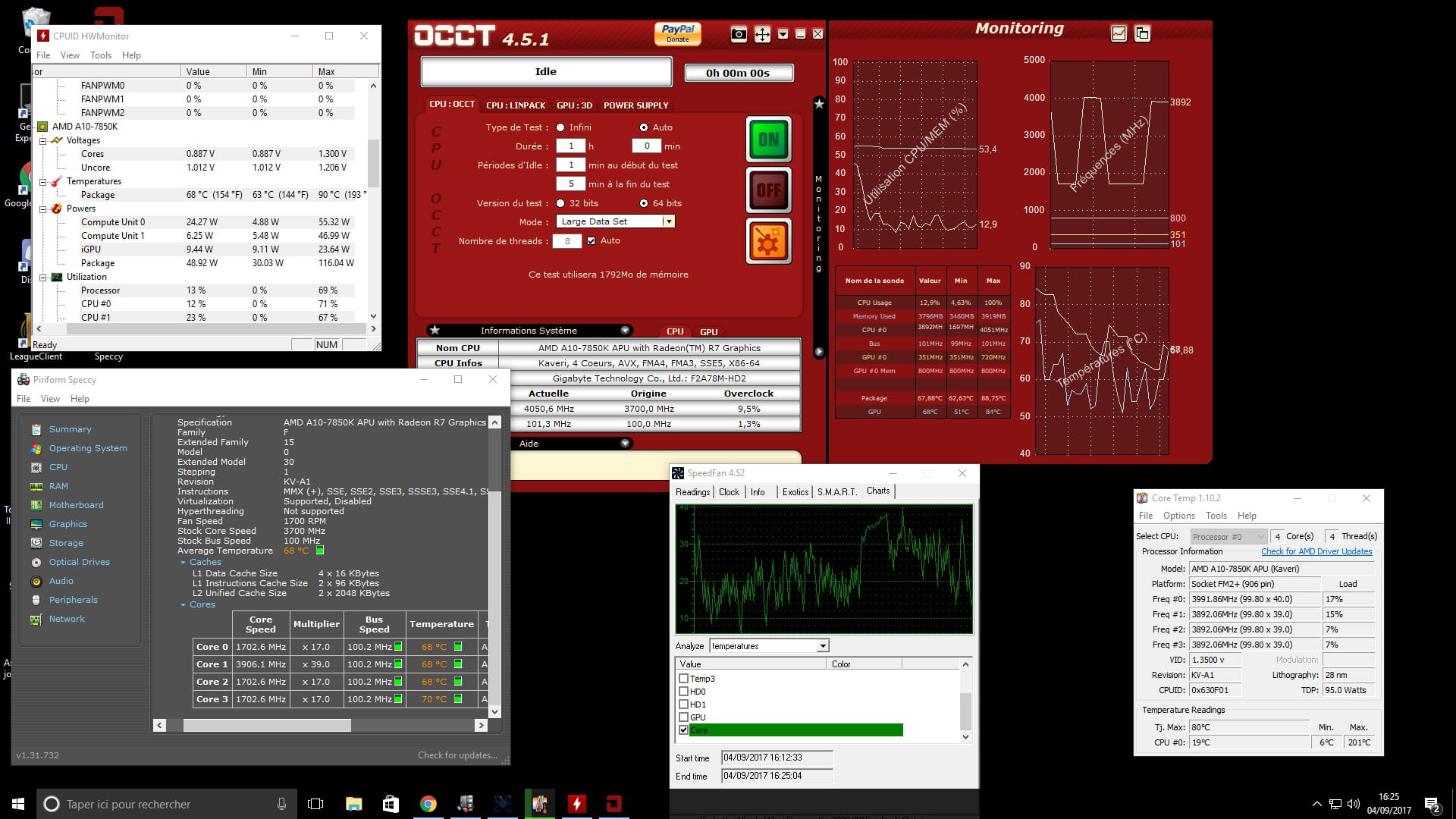
Task: Open the Motherboard section in Speccy
Action: pyautogui.click(x=76, y=505)
